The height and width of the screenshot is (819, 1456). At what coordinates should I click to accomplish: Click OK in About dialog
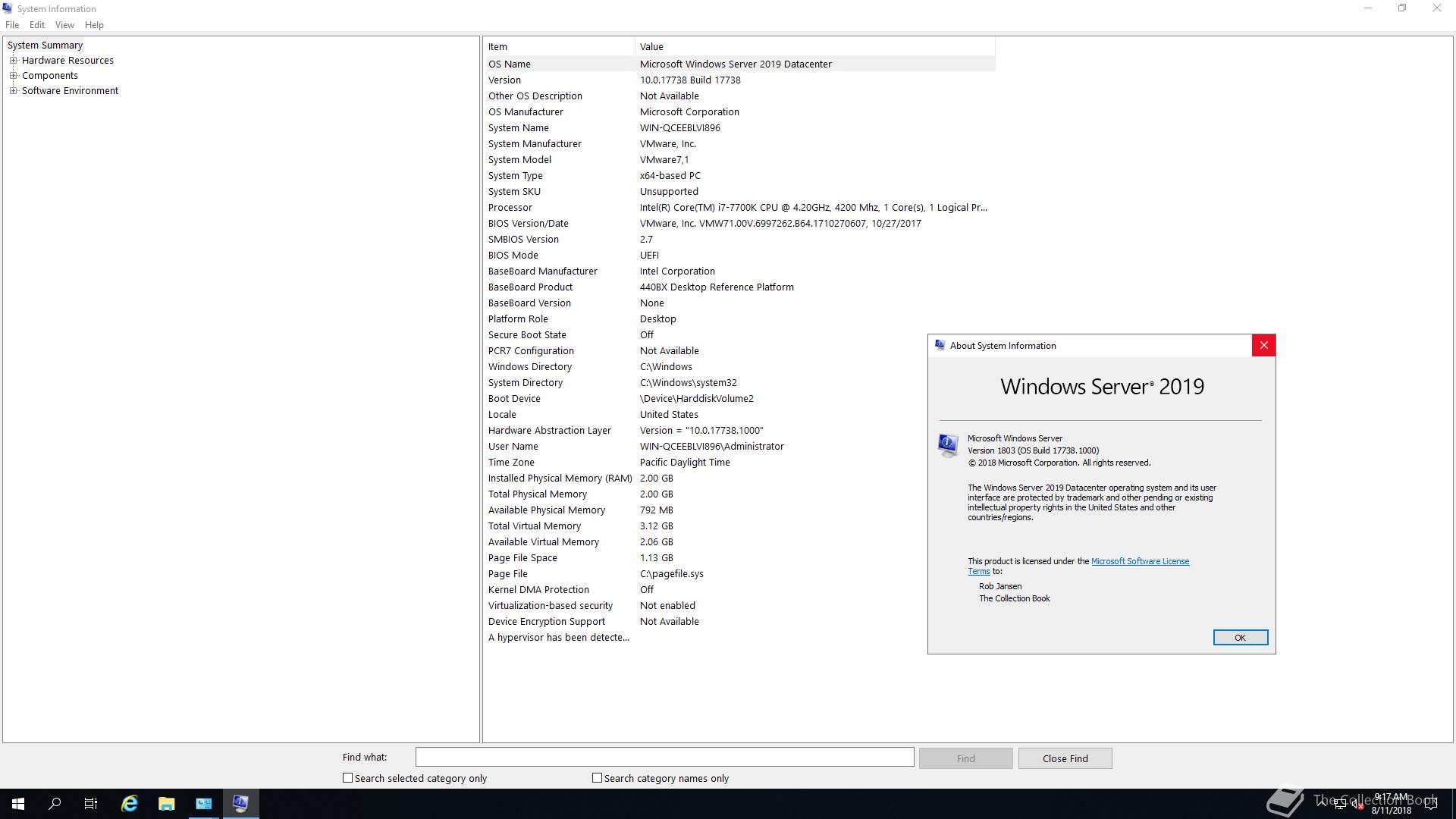click(1240, 638)
